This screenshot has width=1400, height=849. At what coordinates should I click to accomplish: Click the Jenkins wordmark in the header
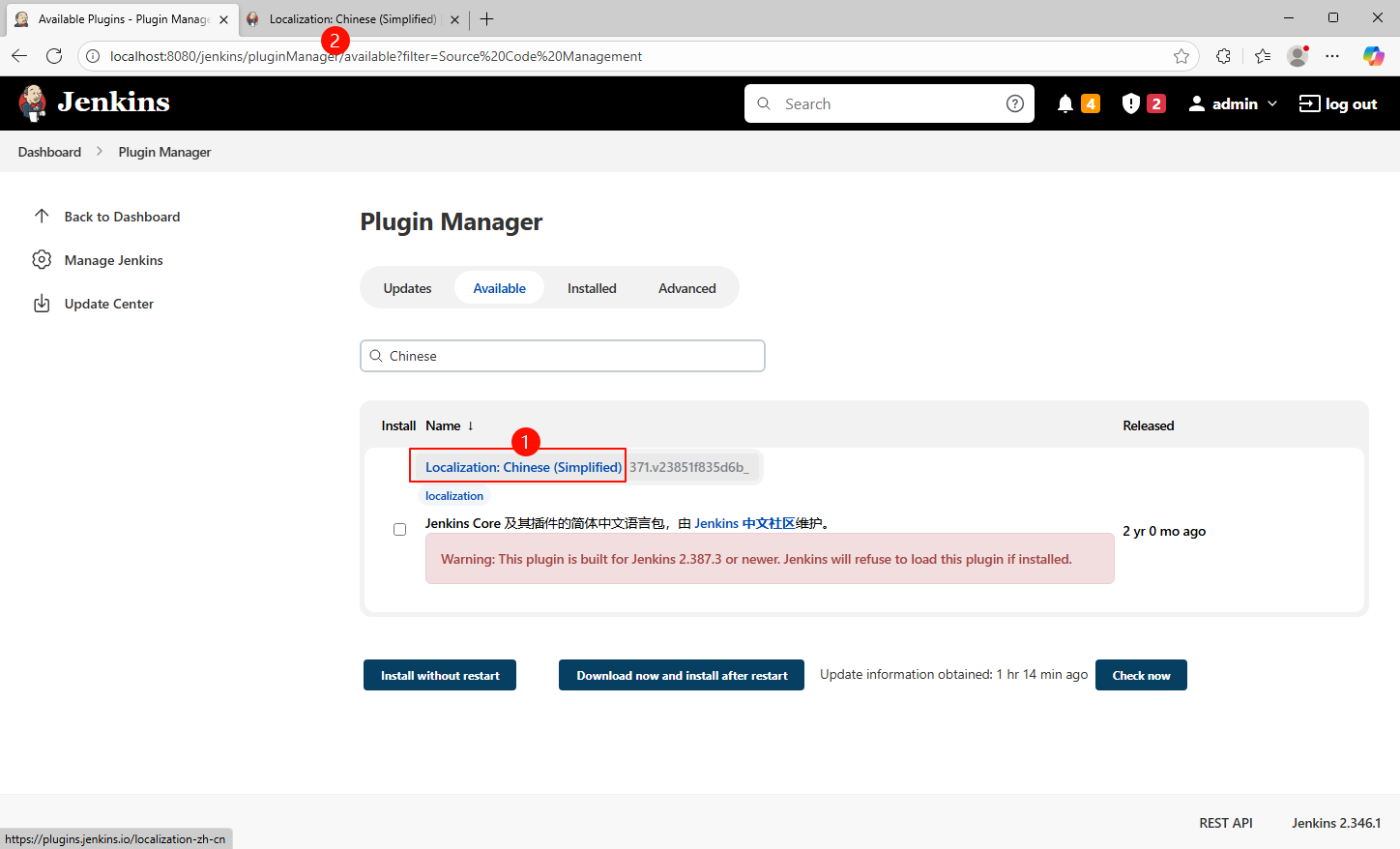coord(114,102)
